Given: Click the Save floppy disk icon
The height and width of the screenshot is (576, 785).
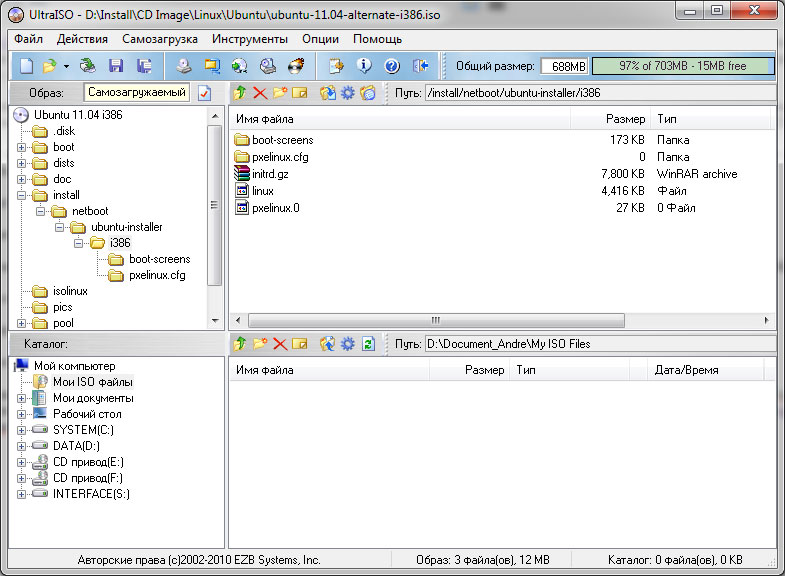Looking at the screenshot, I should point(116,66).
